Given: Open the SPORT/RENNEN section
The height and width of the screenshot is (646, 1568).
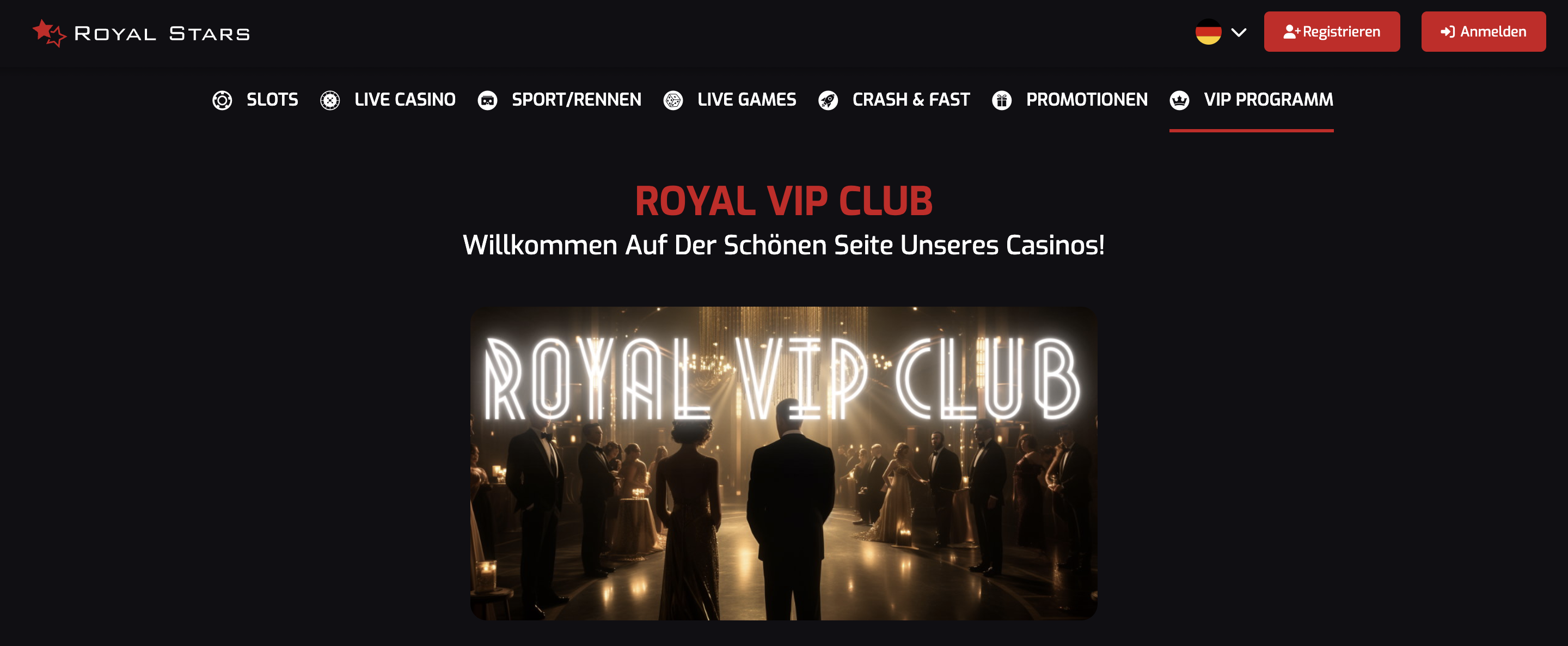Looking at the screenshot, I should (577, 100).
